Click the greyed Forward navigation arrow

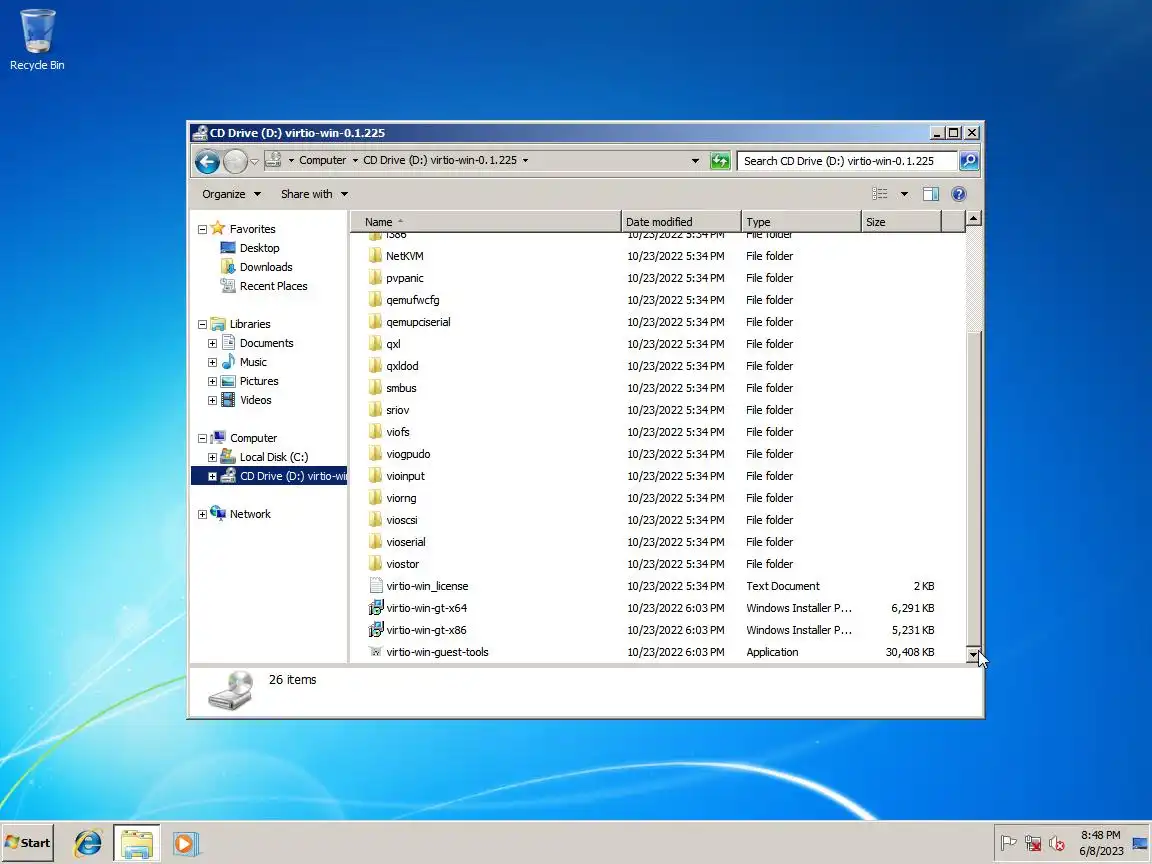234,161
